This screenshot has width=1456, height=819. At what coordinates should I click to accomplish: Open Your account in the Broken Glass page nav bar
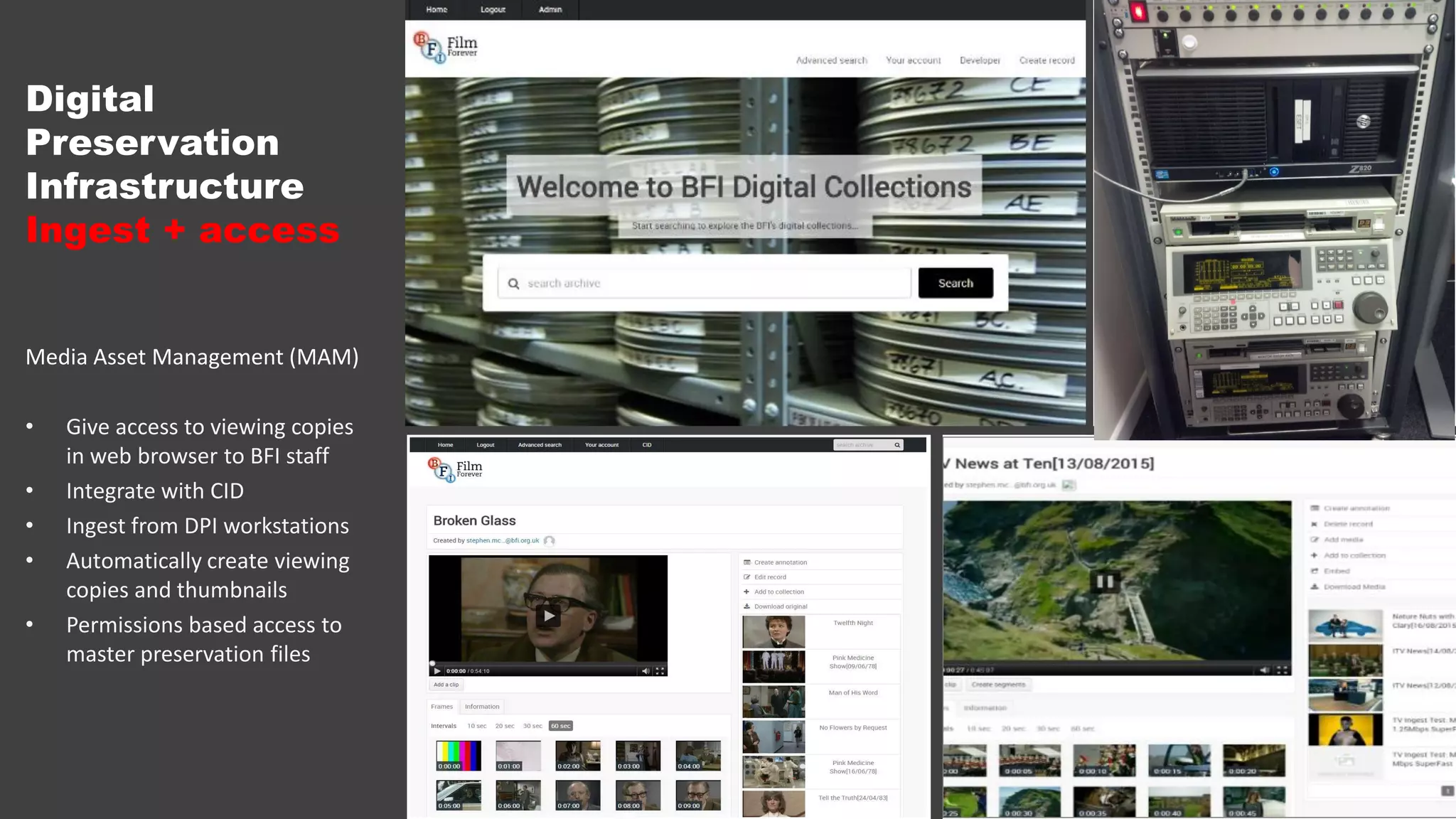pos(601,445)
